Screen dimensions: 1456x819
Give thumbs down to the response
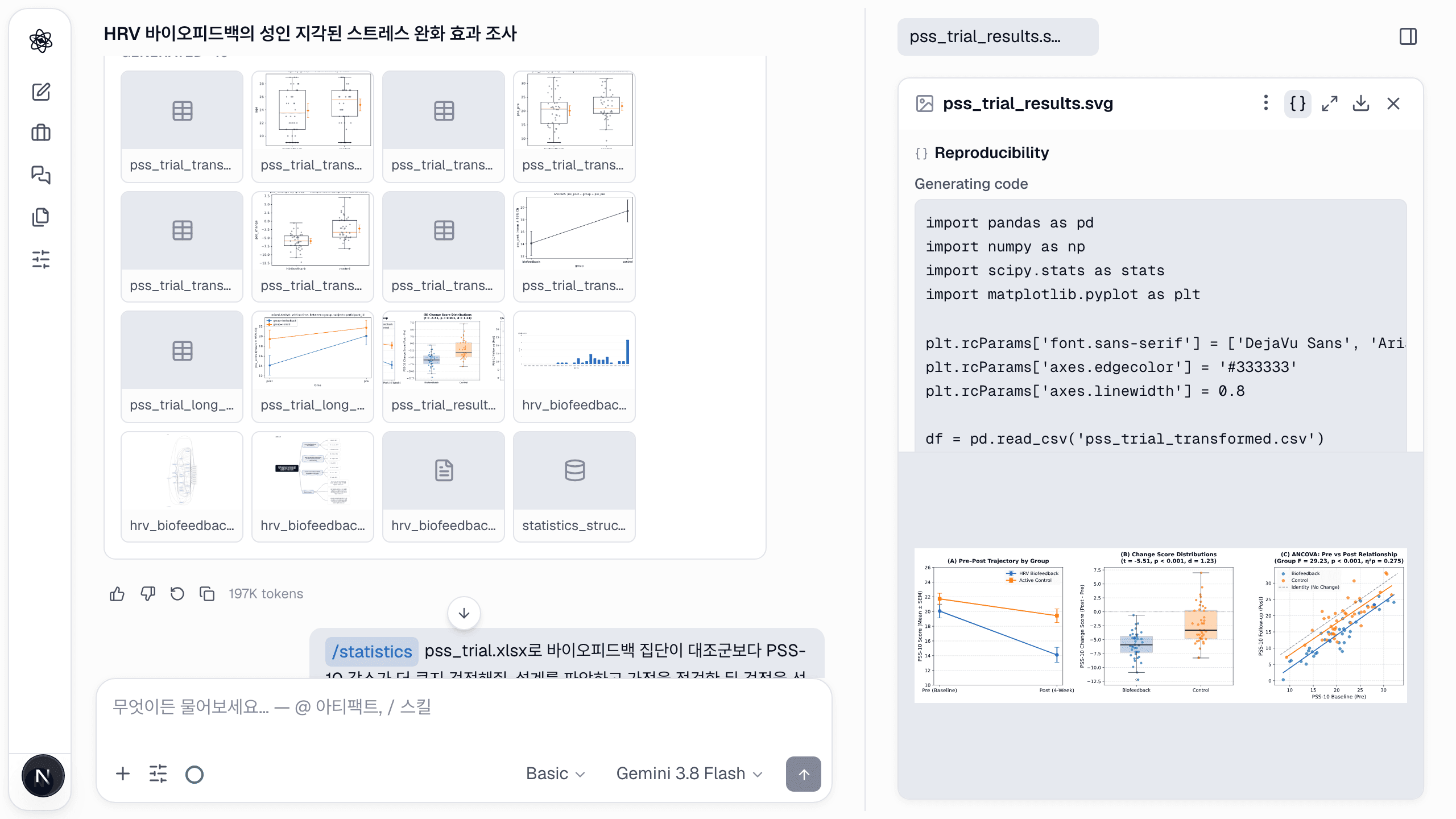(147, 594)
